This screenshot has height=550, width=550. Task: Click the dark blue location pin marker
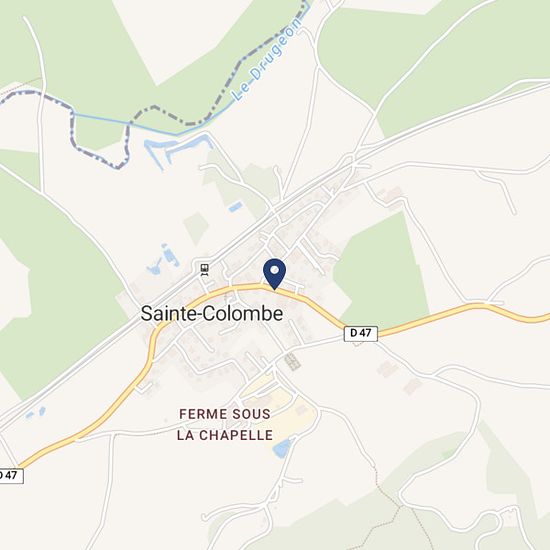[x=275, y=274]
